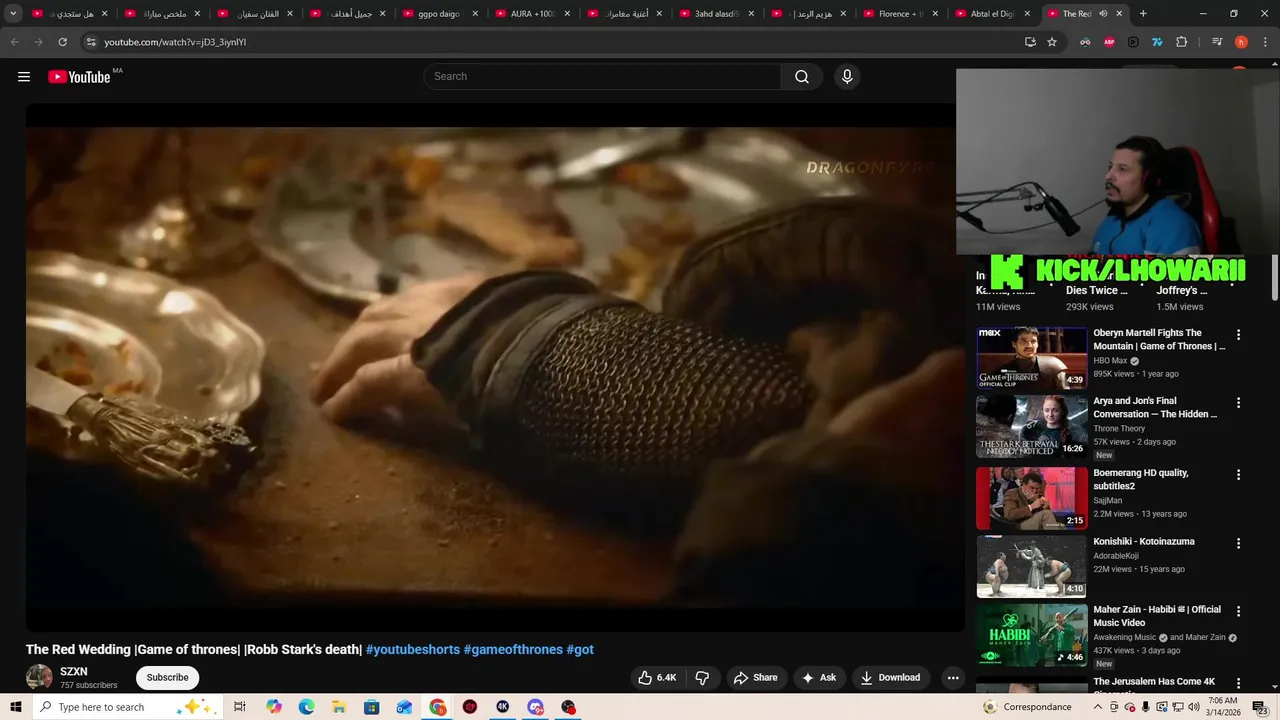Click the magnifier search button
Viewport: 1280px width, 720px height.
click(x=802, y=77)
